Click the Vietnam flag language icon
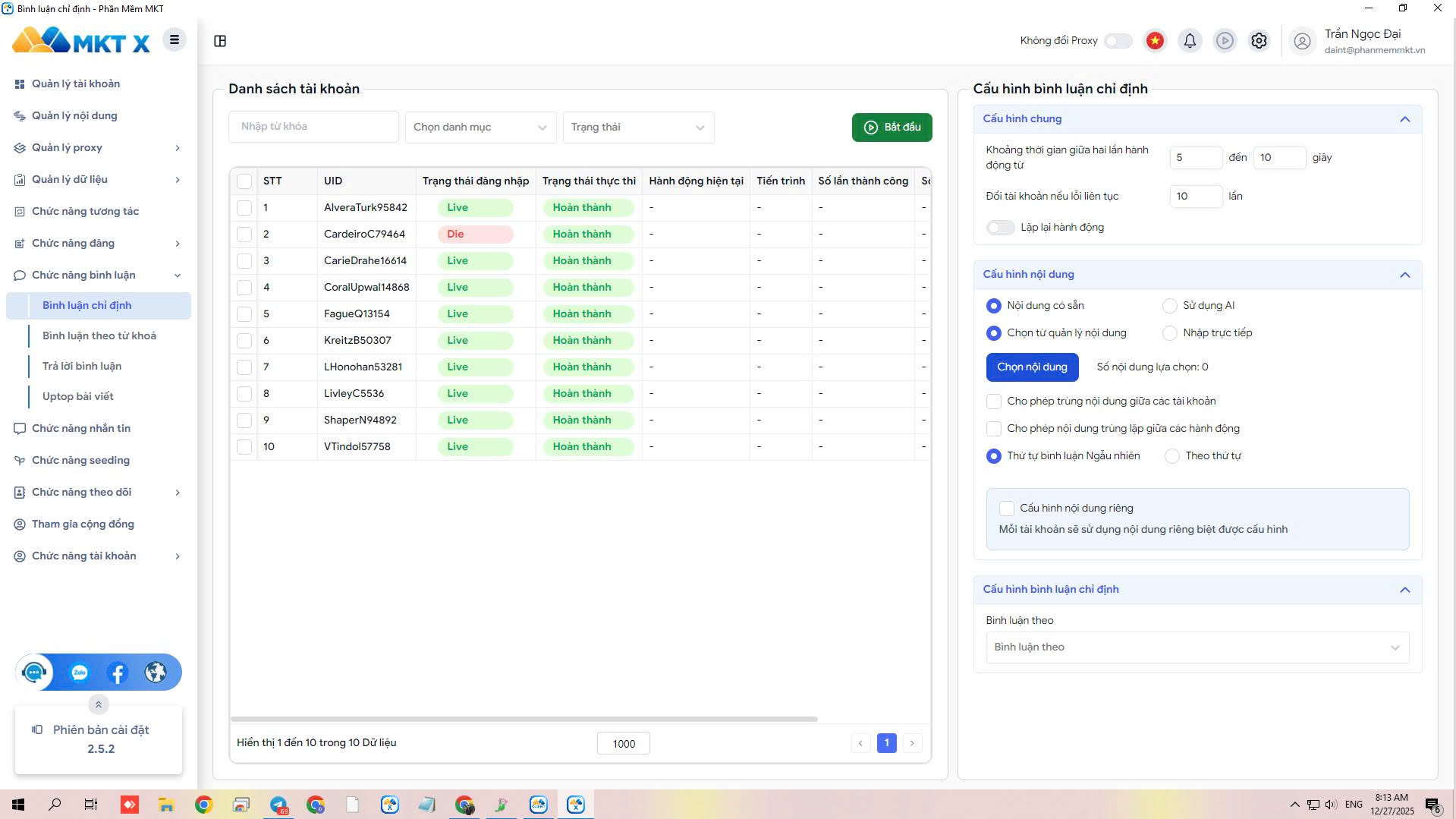This screenshot has width=1456, height=819. pos(1155,41)
